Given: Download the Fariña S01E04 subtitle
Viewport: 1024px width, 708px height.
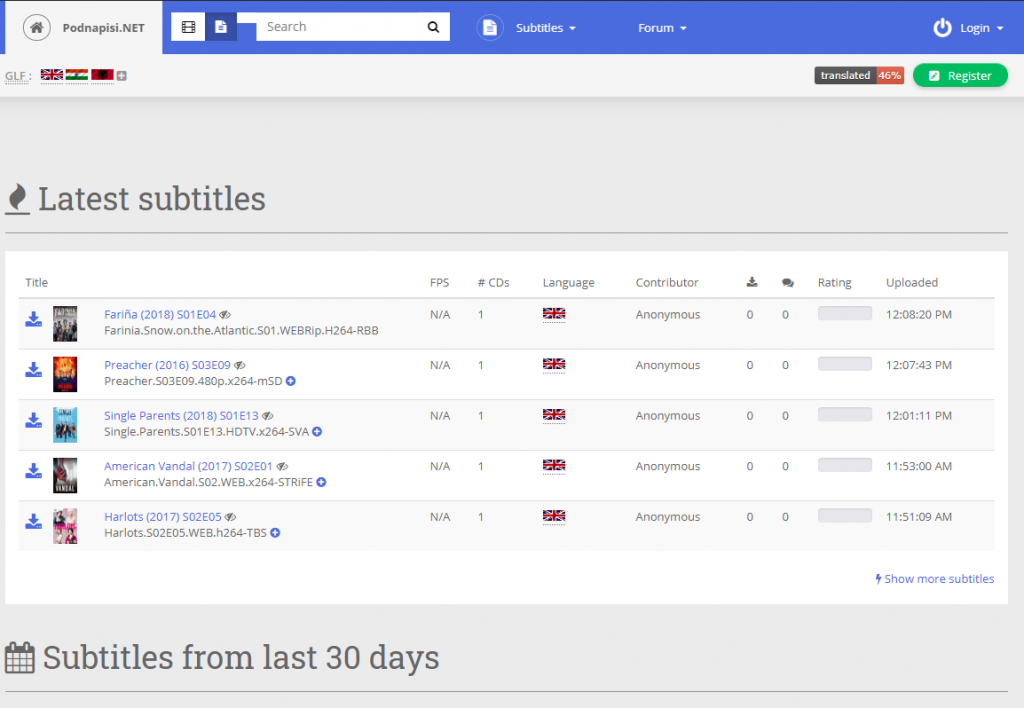Looking at the screenshot, I should [34, 319].
